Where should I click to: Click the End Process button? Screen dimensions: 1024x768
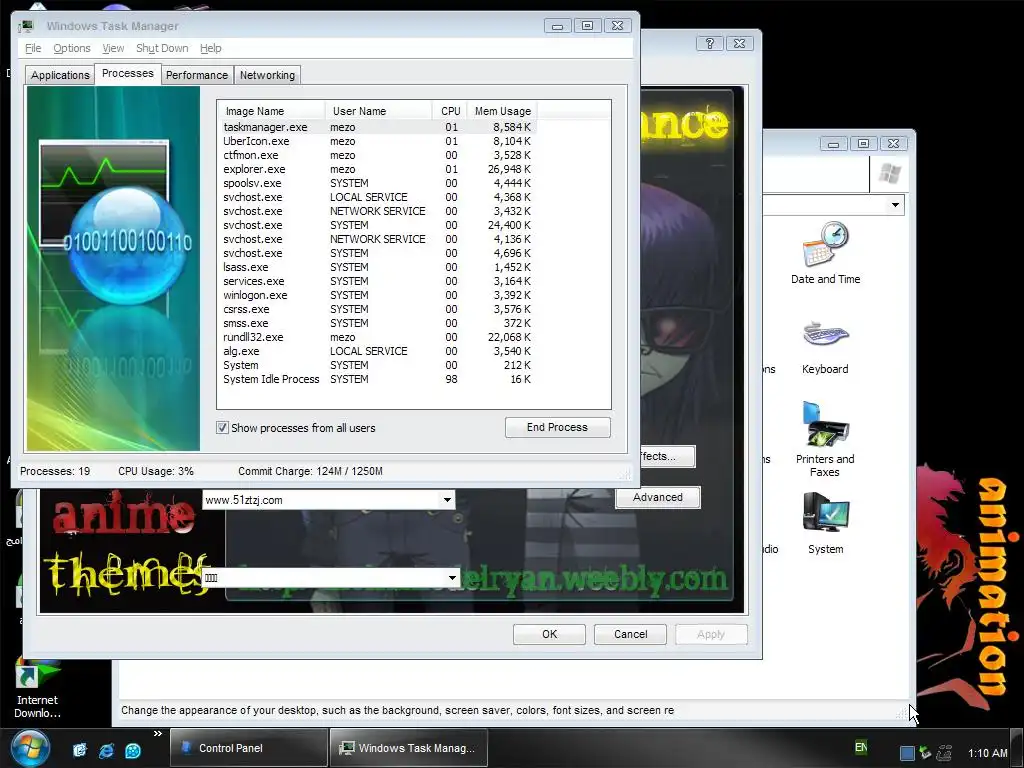pyautogui.click(x=558, y=427)
